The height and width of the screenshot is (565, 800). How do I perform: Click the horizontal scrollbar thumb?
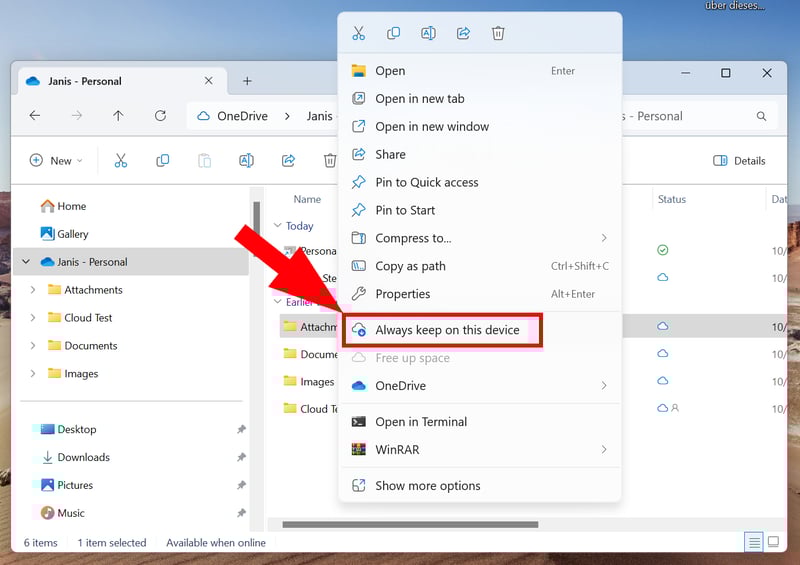tap(410, 525)
